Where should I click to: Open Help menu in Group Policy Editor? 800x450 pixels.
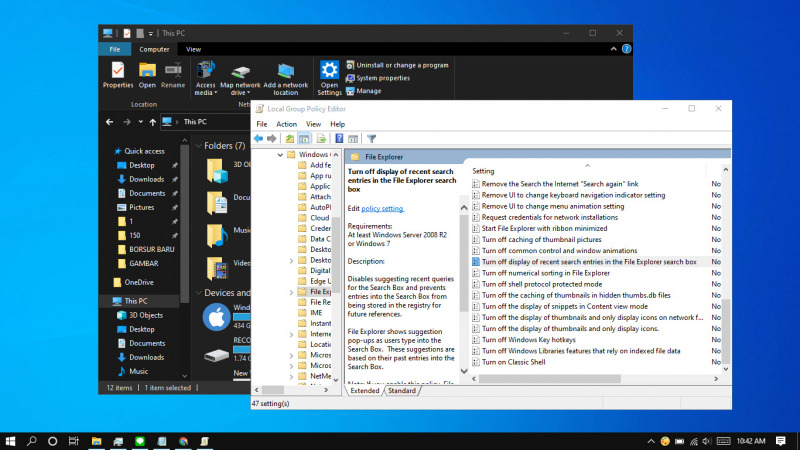(337, 124)
